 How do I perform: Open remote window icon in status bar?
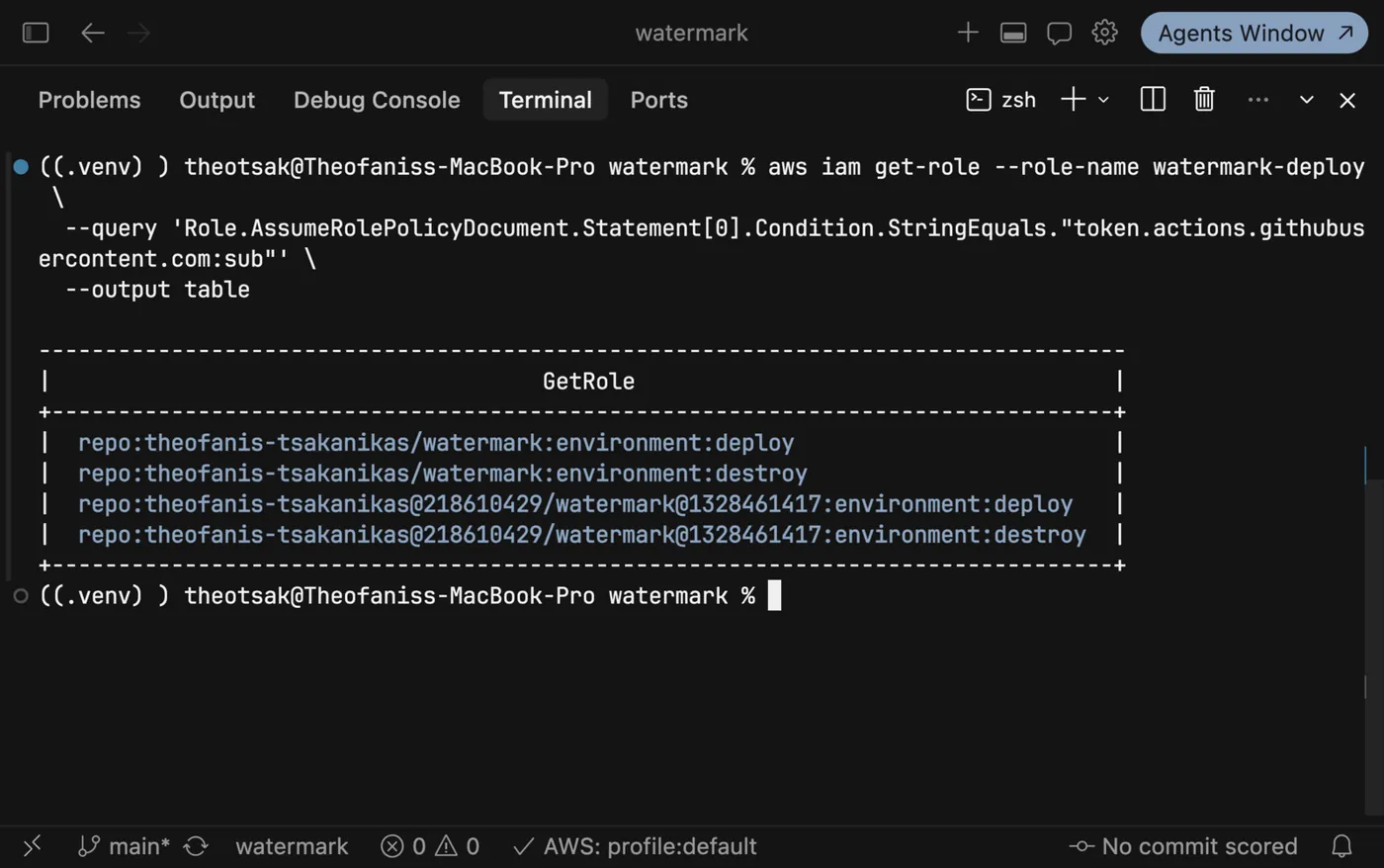click(32, 845)
